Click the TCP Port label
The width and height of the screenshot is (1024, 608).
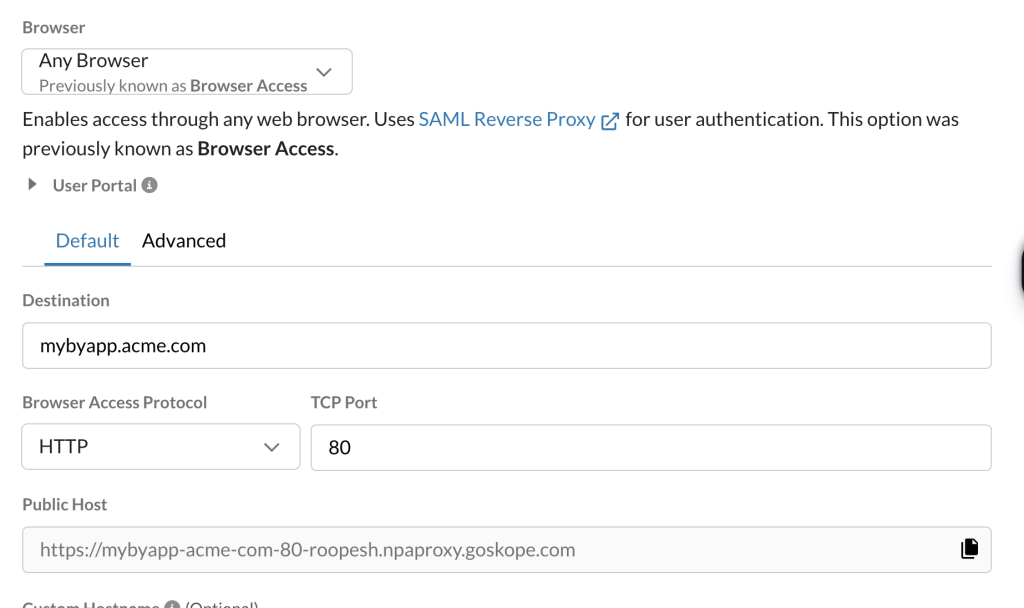[344, 402]
